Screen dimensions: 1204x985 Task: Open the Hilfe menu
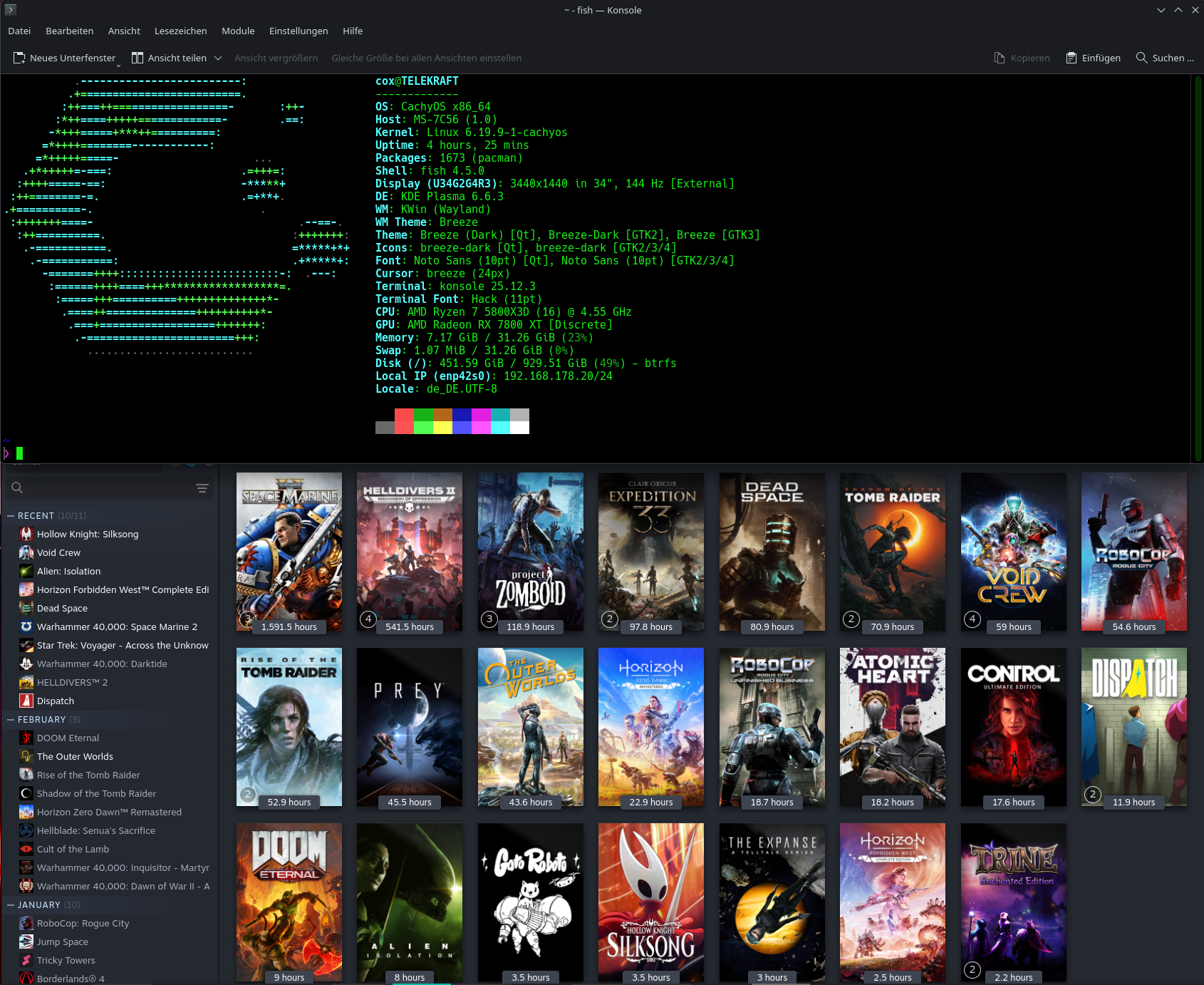353,31
